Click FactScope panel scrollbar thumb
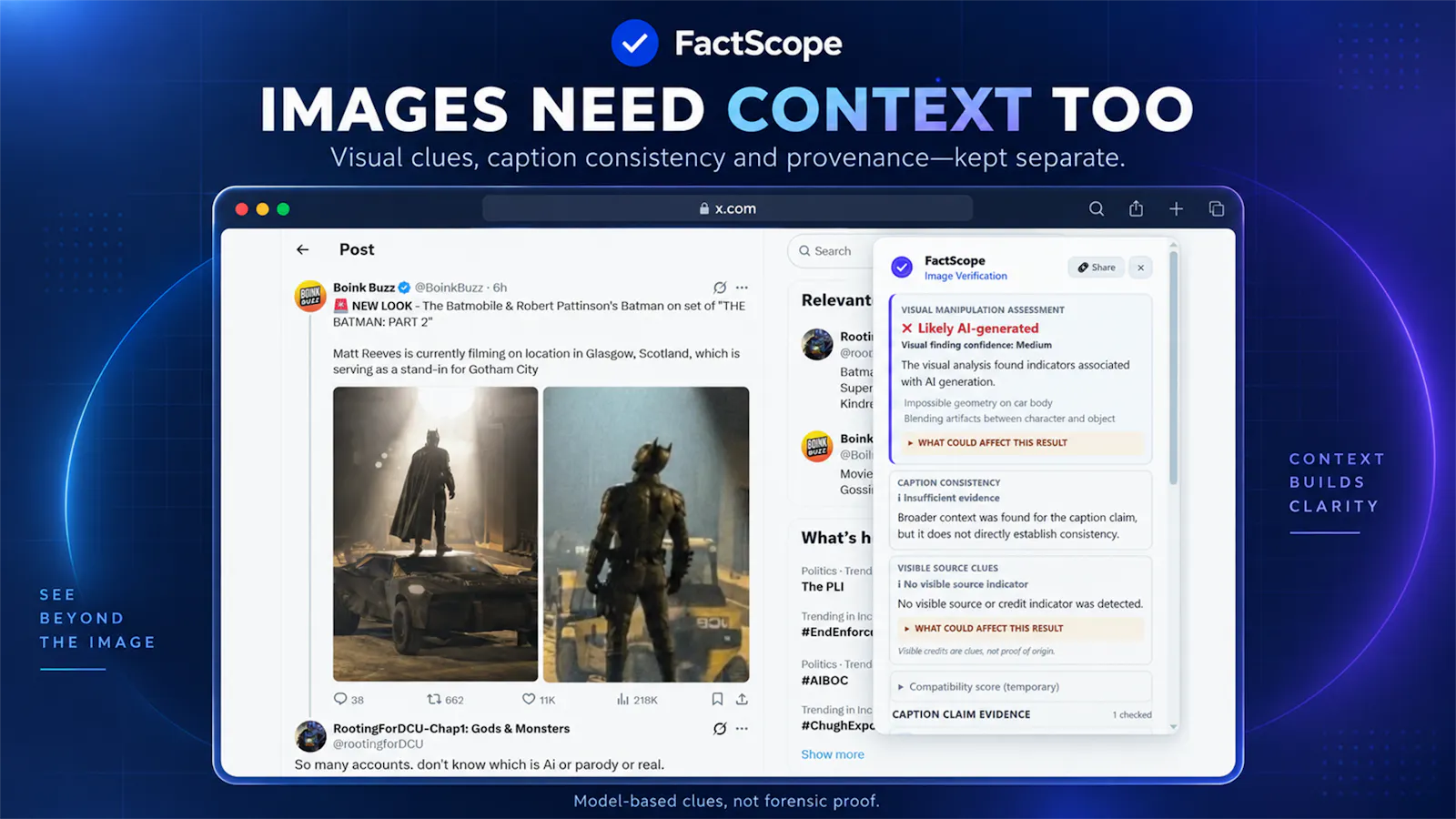Viewport: 1456px width, 819px height. point(1174,366)
